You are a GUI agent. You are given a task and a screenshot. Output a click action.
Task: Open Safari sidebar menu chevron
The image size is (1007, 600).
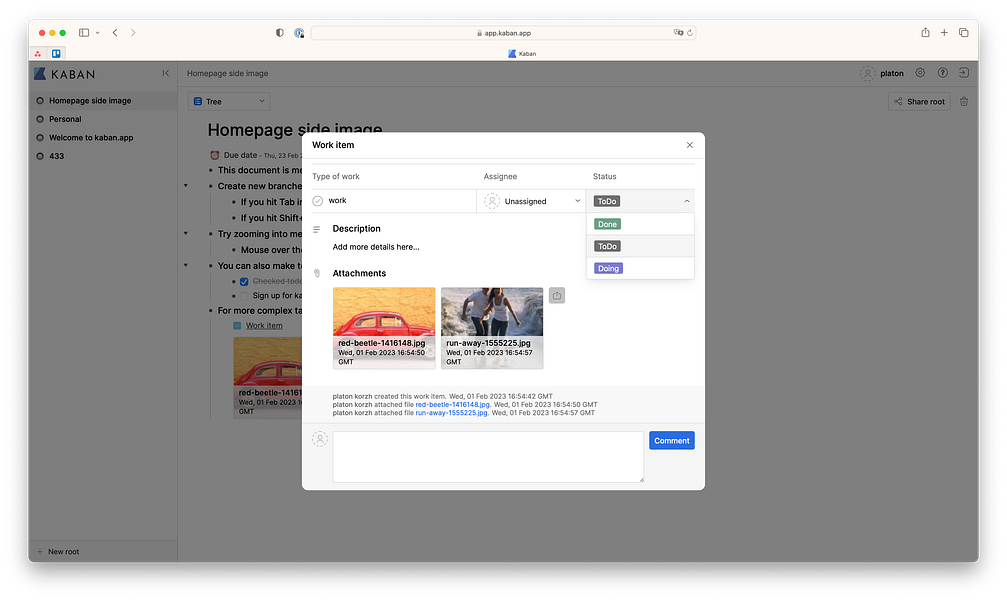pos(98,33)
